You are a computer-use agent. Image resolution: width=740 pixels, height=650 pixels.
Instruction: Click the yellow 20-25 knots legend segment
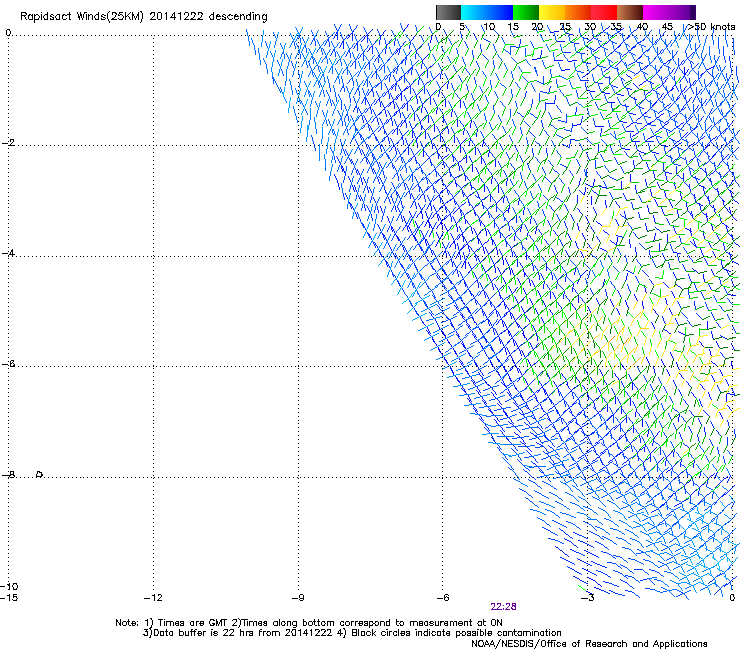click(x=552, y=12)
